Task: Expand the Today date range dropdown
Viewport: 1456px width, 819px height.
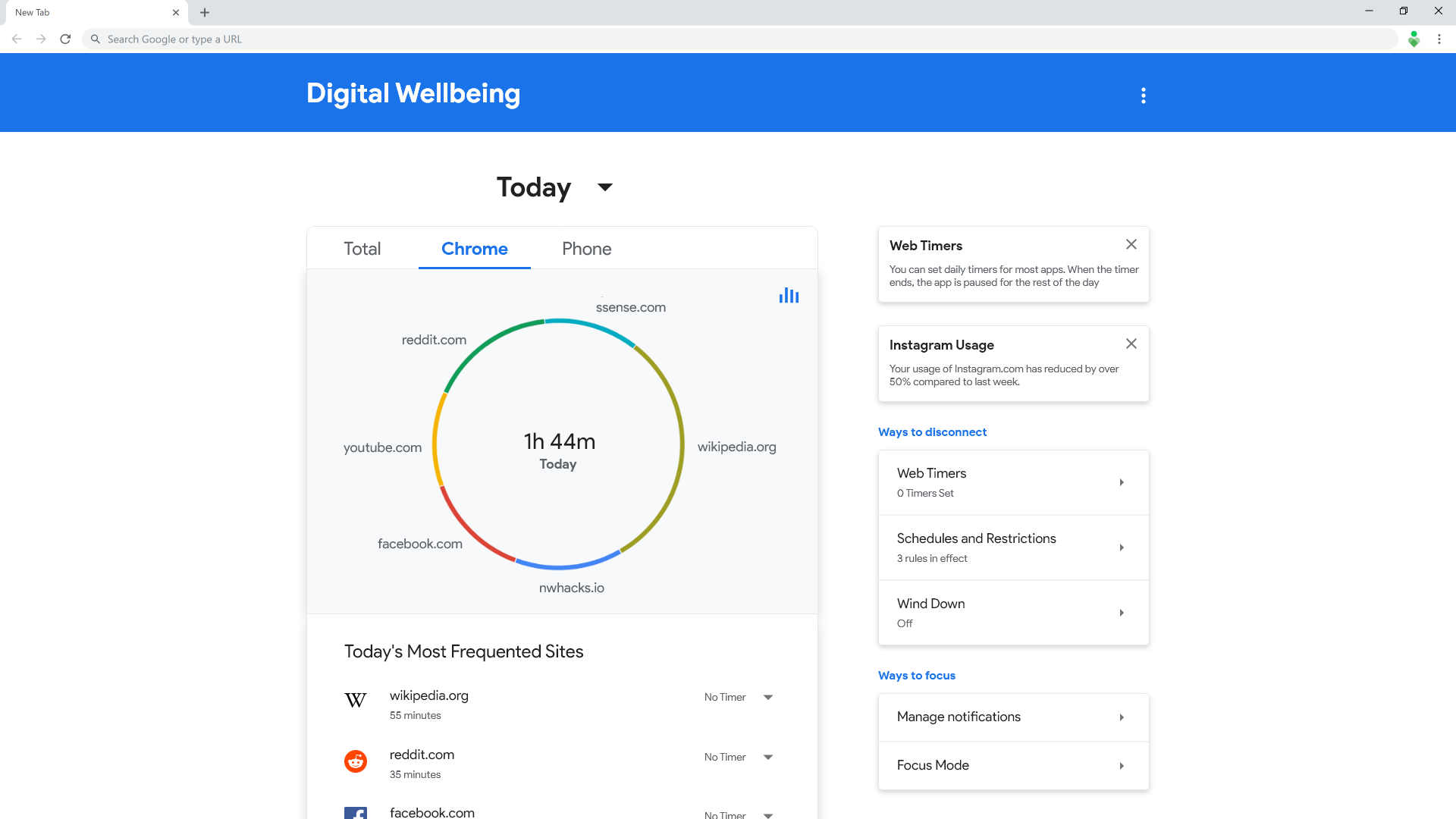Action: 604,187
